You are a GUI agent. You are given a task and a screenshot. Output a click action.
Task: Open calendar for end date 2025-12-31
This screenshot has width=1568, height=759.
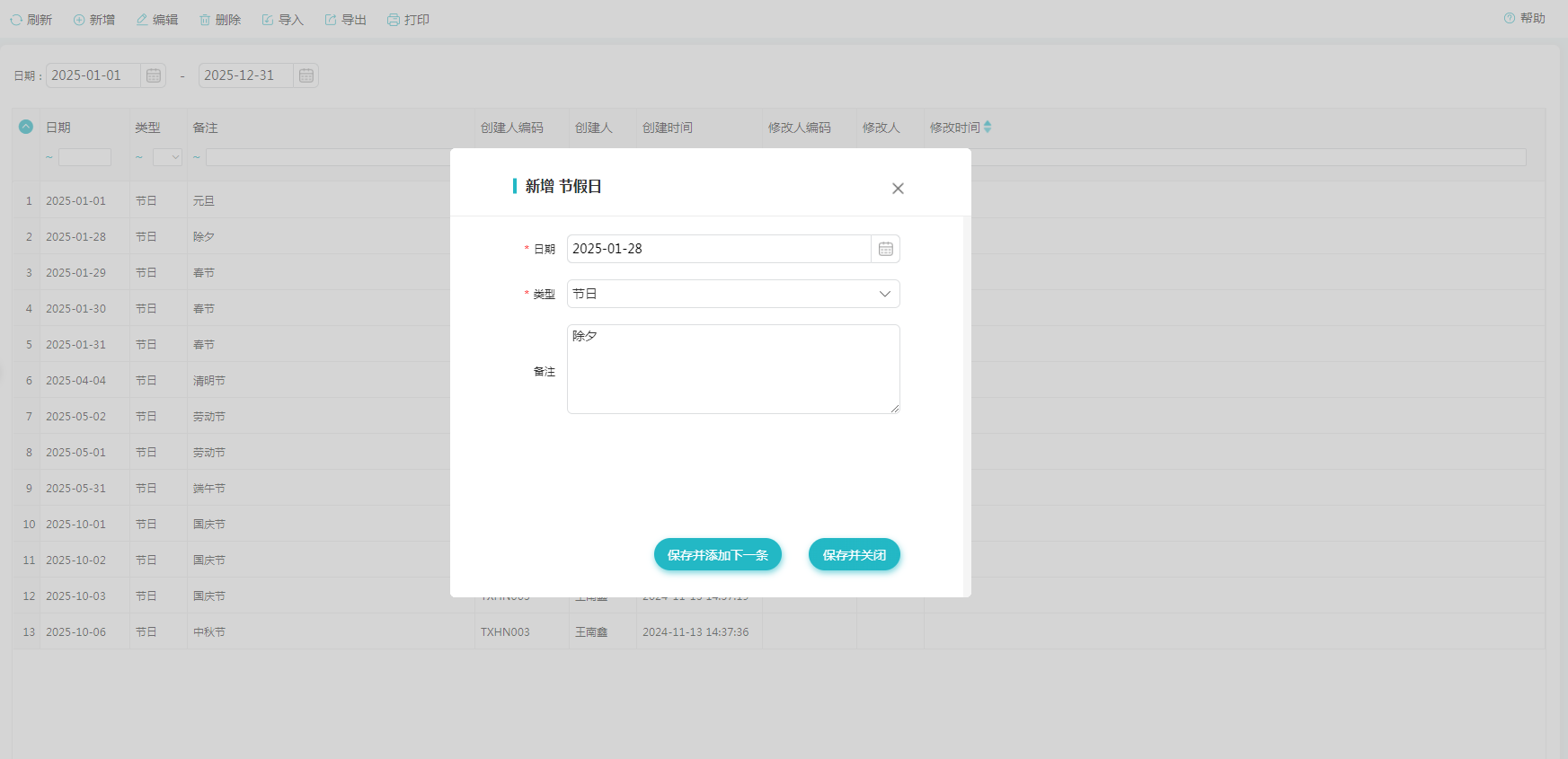click(306, 75)
